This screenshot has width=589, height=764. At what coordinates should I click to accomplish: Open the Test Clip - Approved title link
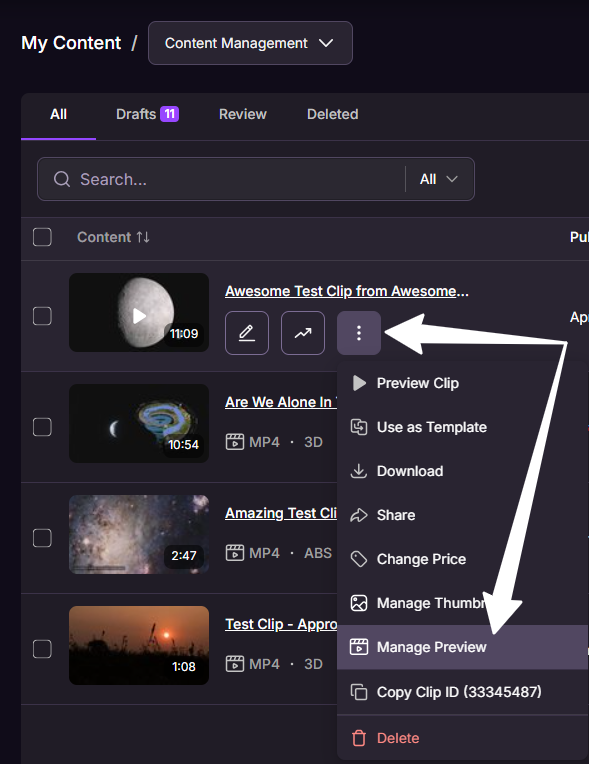point(281,624)
